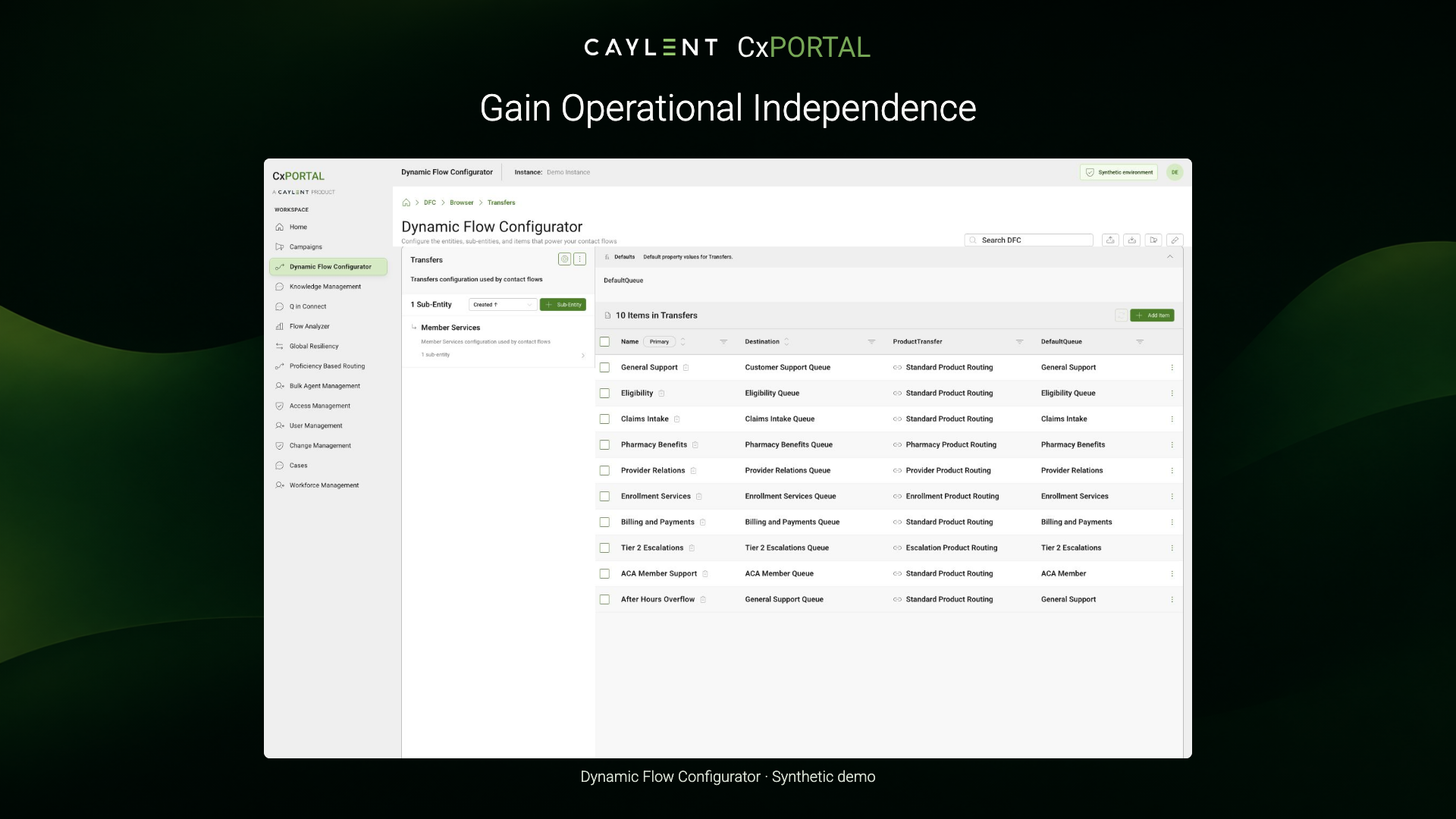Expand Member Services sub-entity chevron
1456x819 pixels.
582,356
